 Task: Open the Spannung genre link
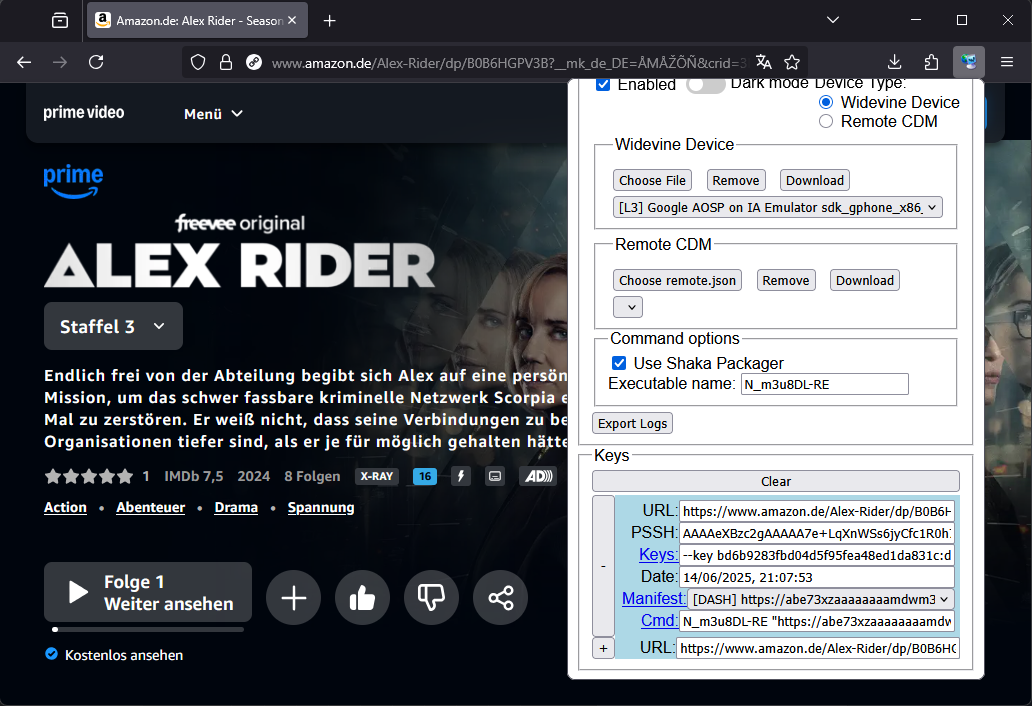pyautogui.click(x=321, y=507)
